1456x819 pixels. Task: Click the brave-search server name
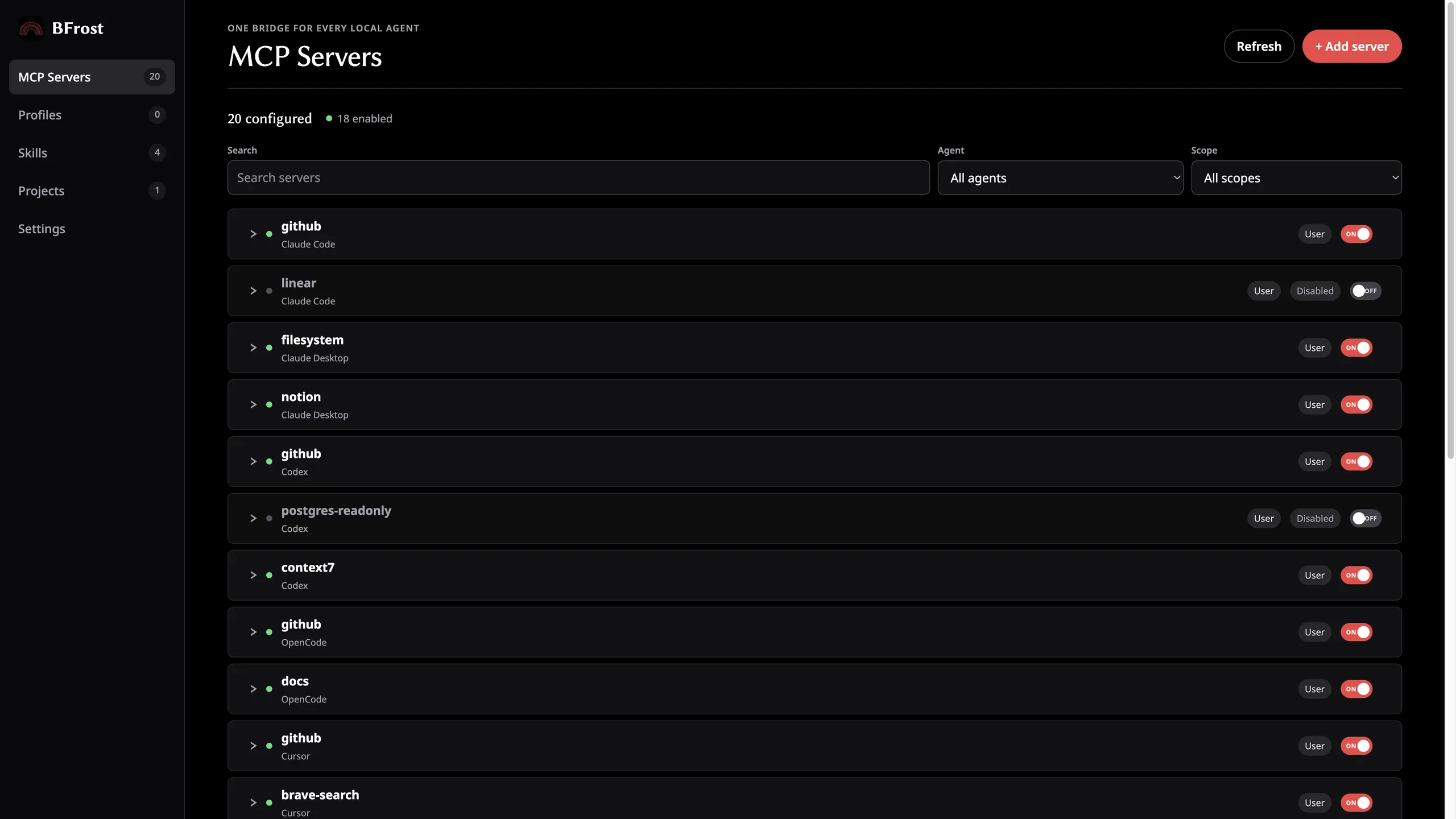point(320,795)
